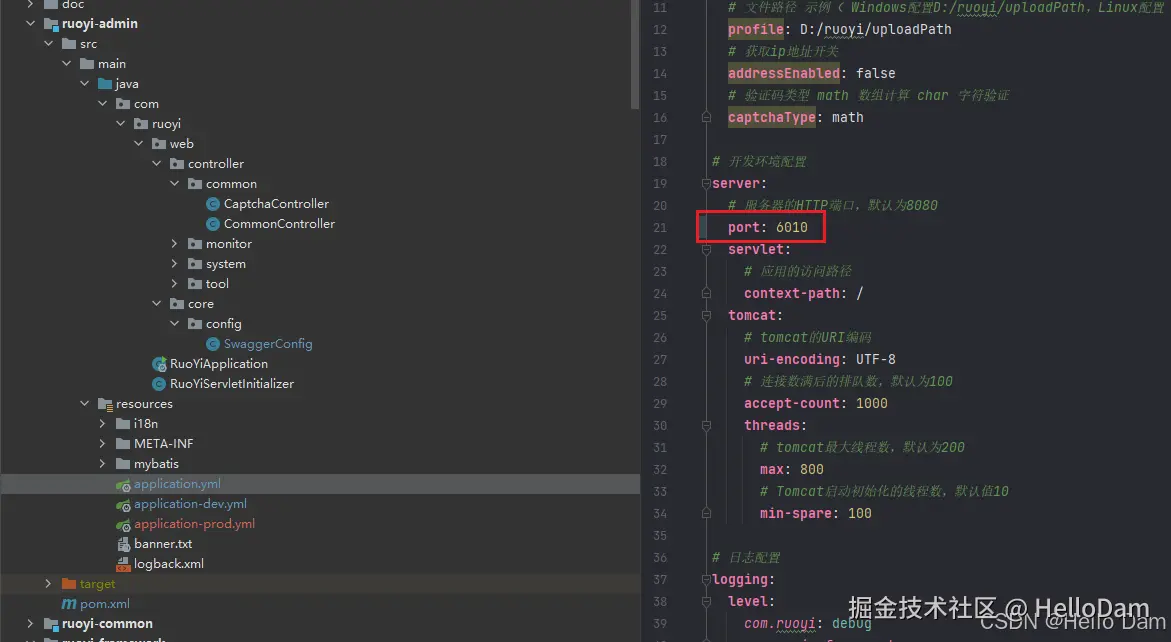The width and height of the screenshot is (1171, 642).
Task: Click the pom.xml Maven icon
Action: [69, 604]
